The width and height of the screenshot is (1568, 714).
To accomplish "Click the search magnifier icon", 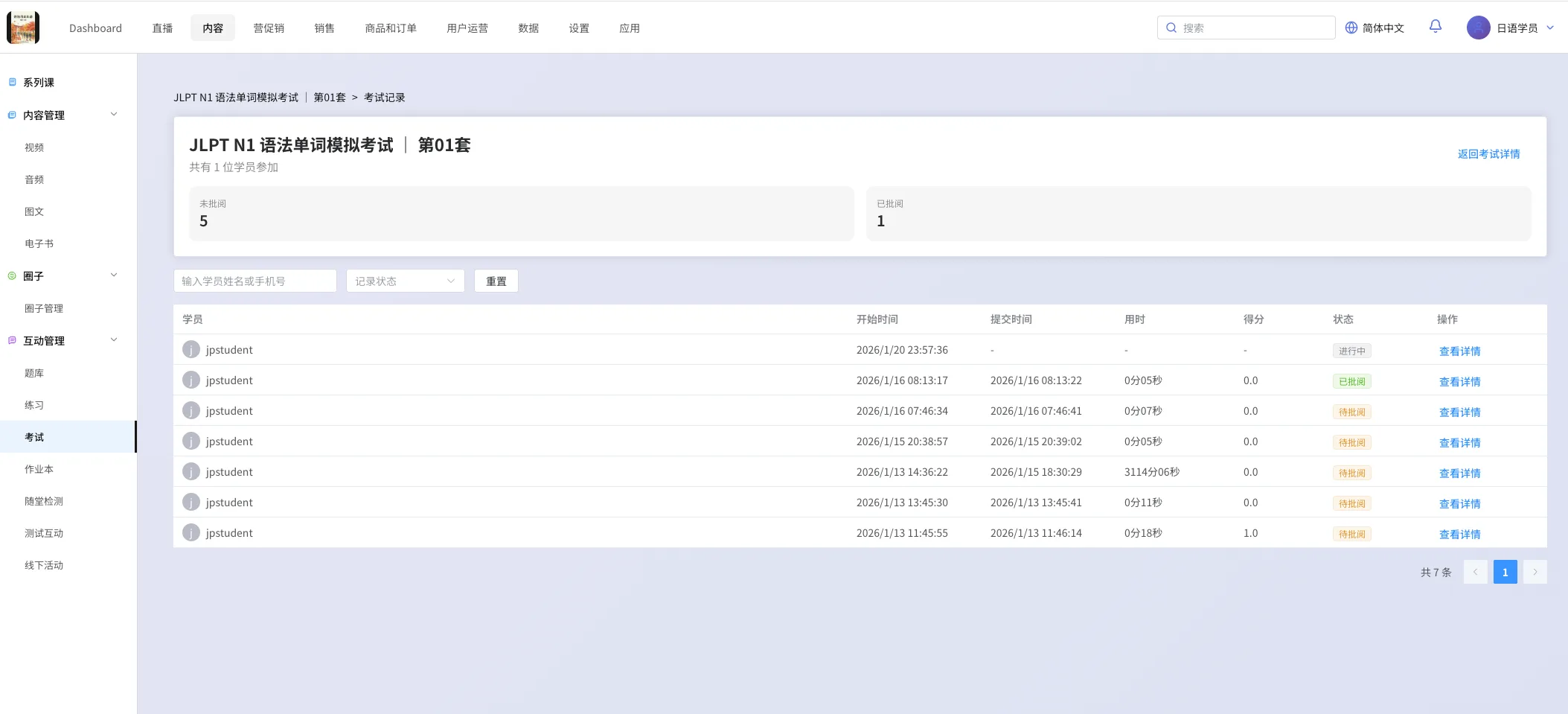I will click(1171, 28).
